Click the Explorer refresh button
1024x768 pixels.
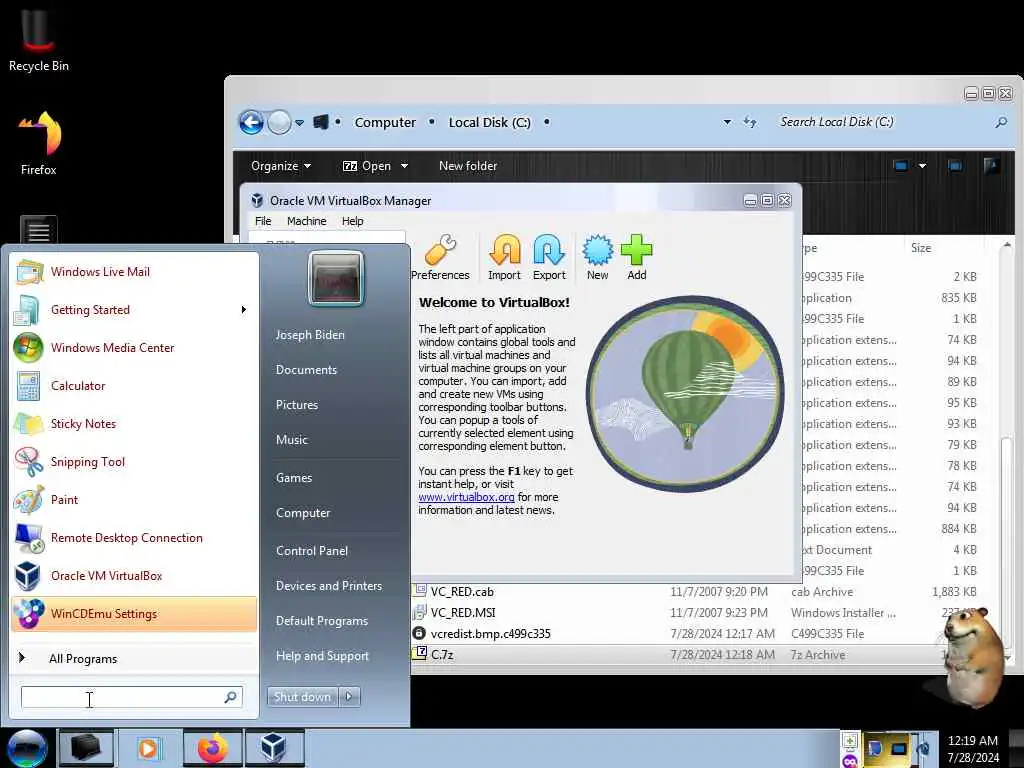(x=750, y=122)
